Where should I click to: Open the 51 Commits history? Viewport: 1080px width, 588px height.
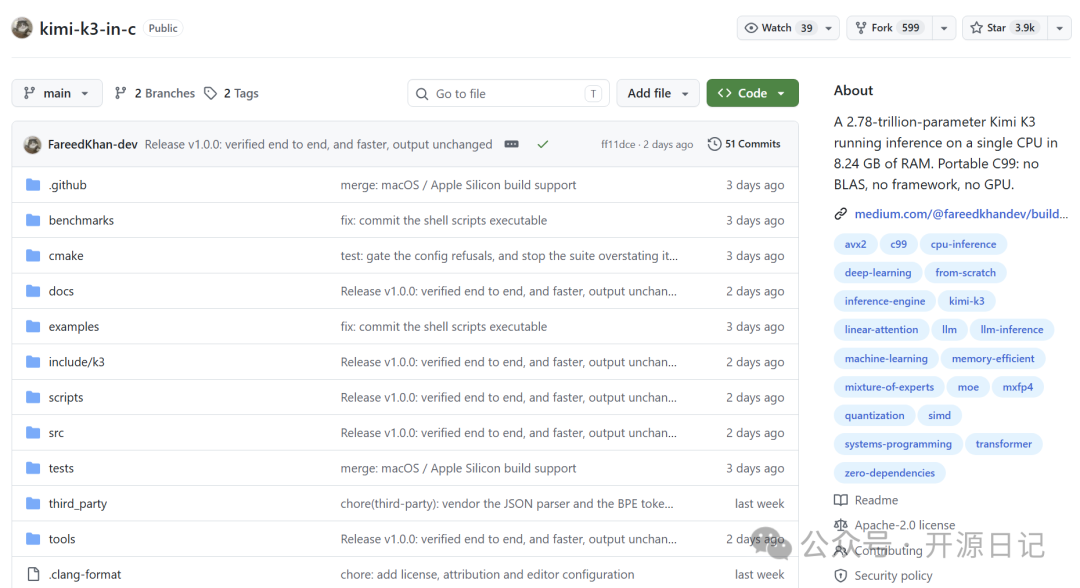tap(744, 144)
